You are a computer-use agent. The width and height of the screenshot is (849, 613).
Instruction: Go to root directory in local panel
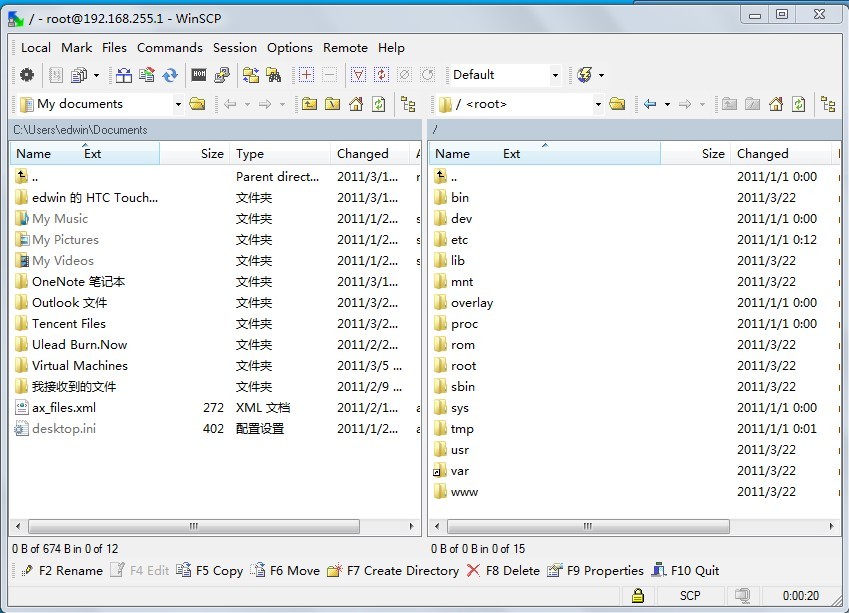pyautogui.click(x=332, y=104)
